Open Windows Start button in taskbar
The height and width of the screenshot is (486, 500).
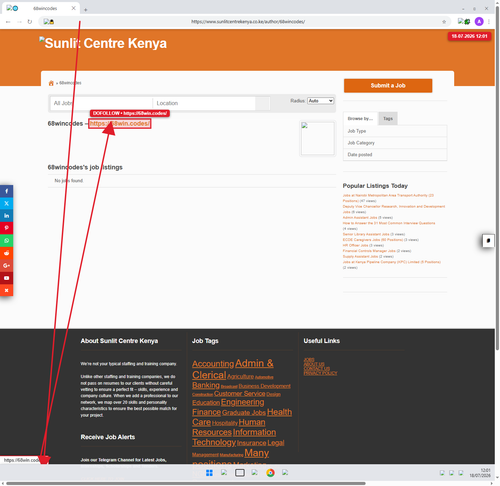click(x=209, y=473)
